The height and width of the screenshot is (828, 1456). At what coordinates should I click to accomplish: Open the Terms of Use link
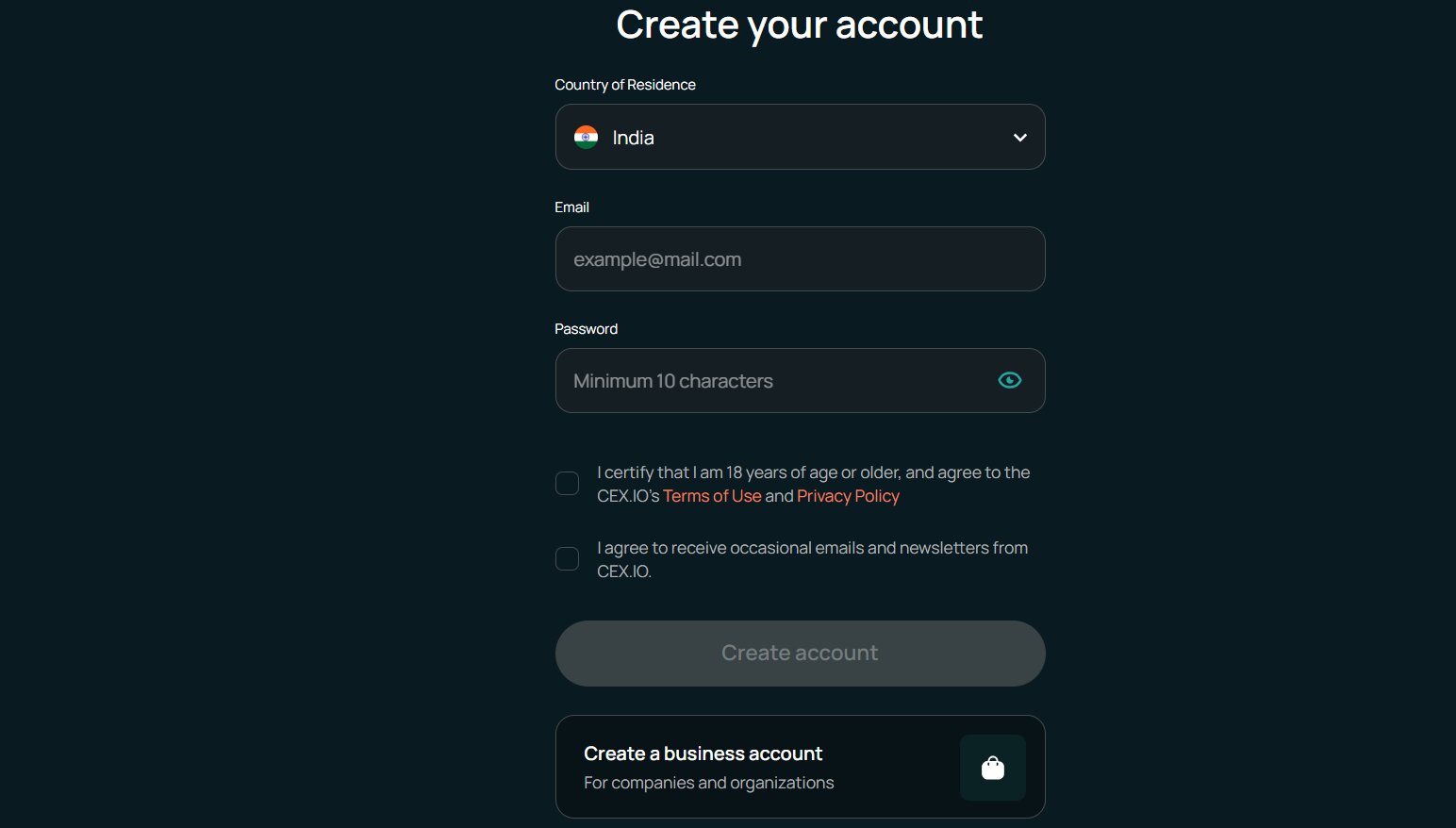pos(712,496)
